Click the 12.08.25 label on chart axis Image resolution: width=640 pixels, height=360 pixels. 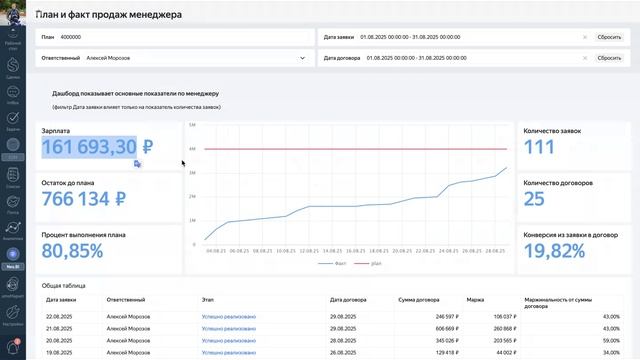309,251
